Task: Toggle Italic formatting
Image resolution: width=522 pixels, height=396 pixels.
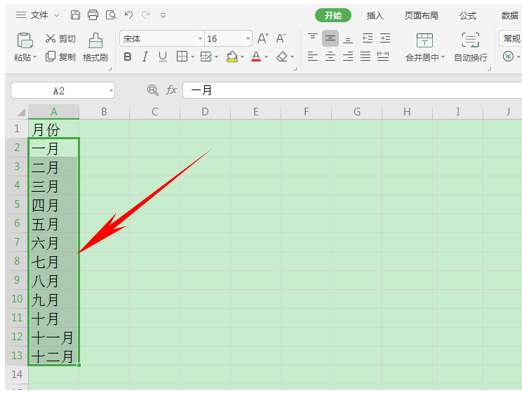Action: pyautogui.click(x=145, y=57)
